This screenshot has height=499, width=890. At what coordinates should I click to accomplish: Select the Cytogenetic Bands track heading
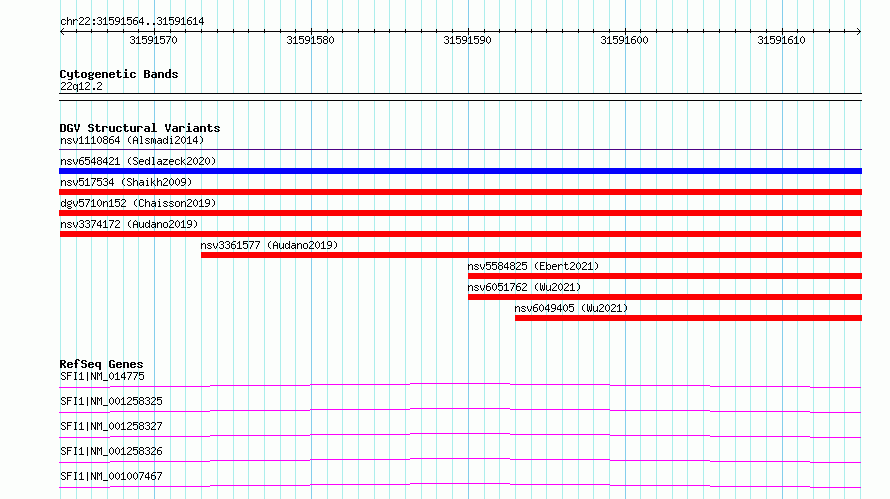pos(119,74)
